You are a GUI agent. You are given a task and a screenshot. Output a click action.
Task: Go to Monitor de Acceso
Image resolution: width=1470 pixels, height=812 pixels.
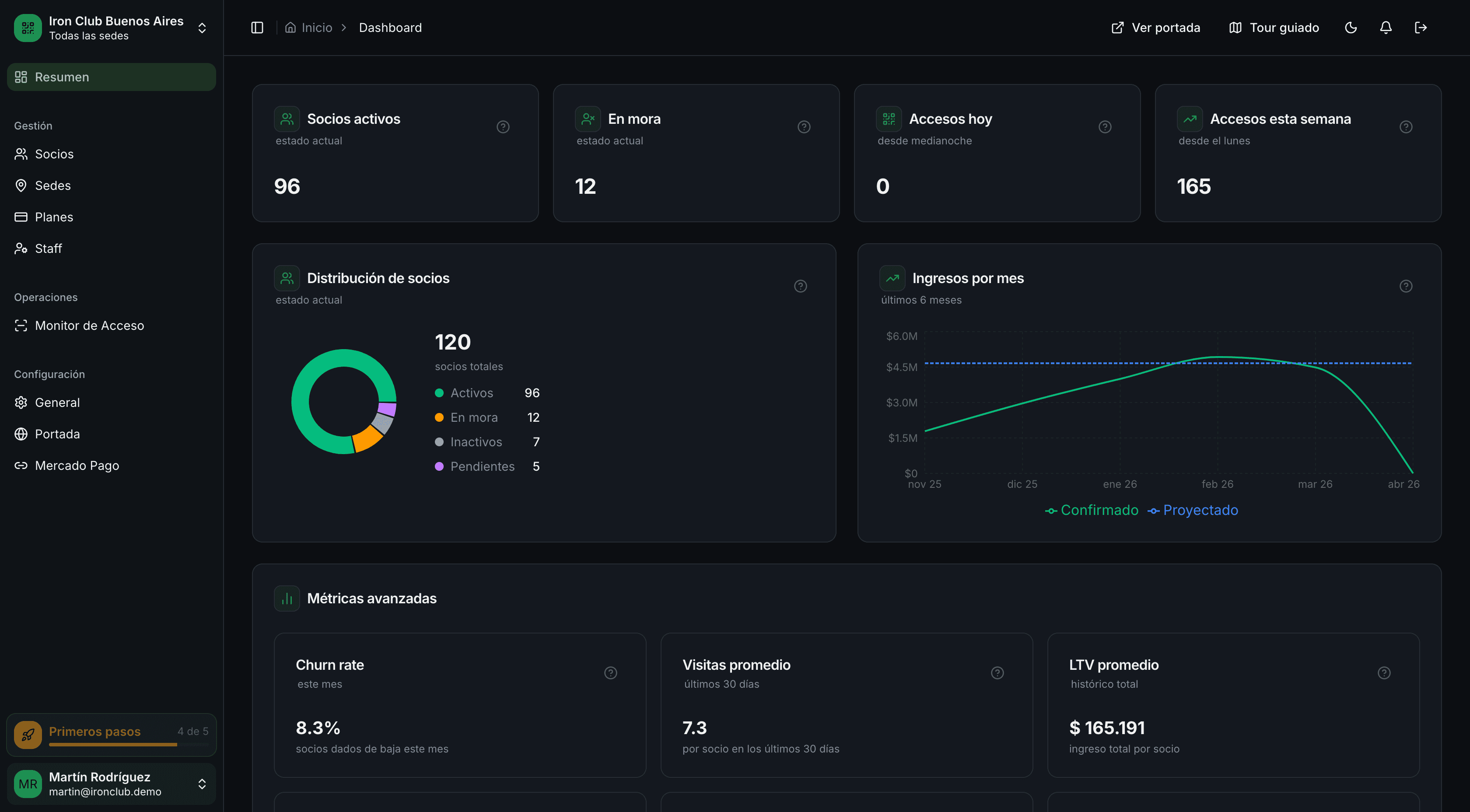(x=89, y=325)
